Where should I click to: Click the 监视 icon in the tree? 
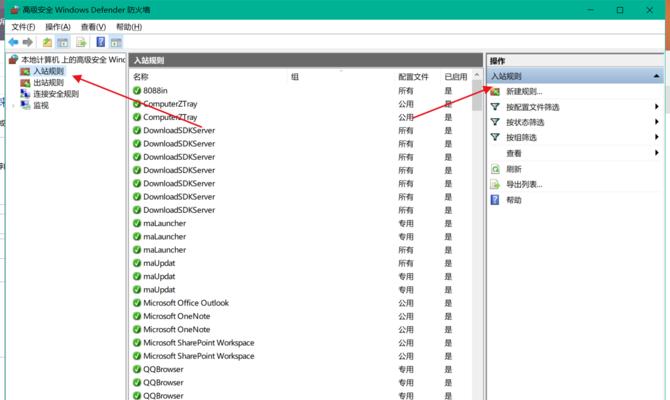coord(25,105)
